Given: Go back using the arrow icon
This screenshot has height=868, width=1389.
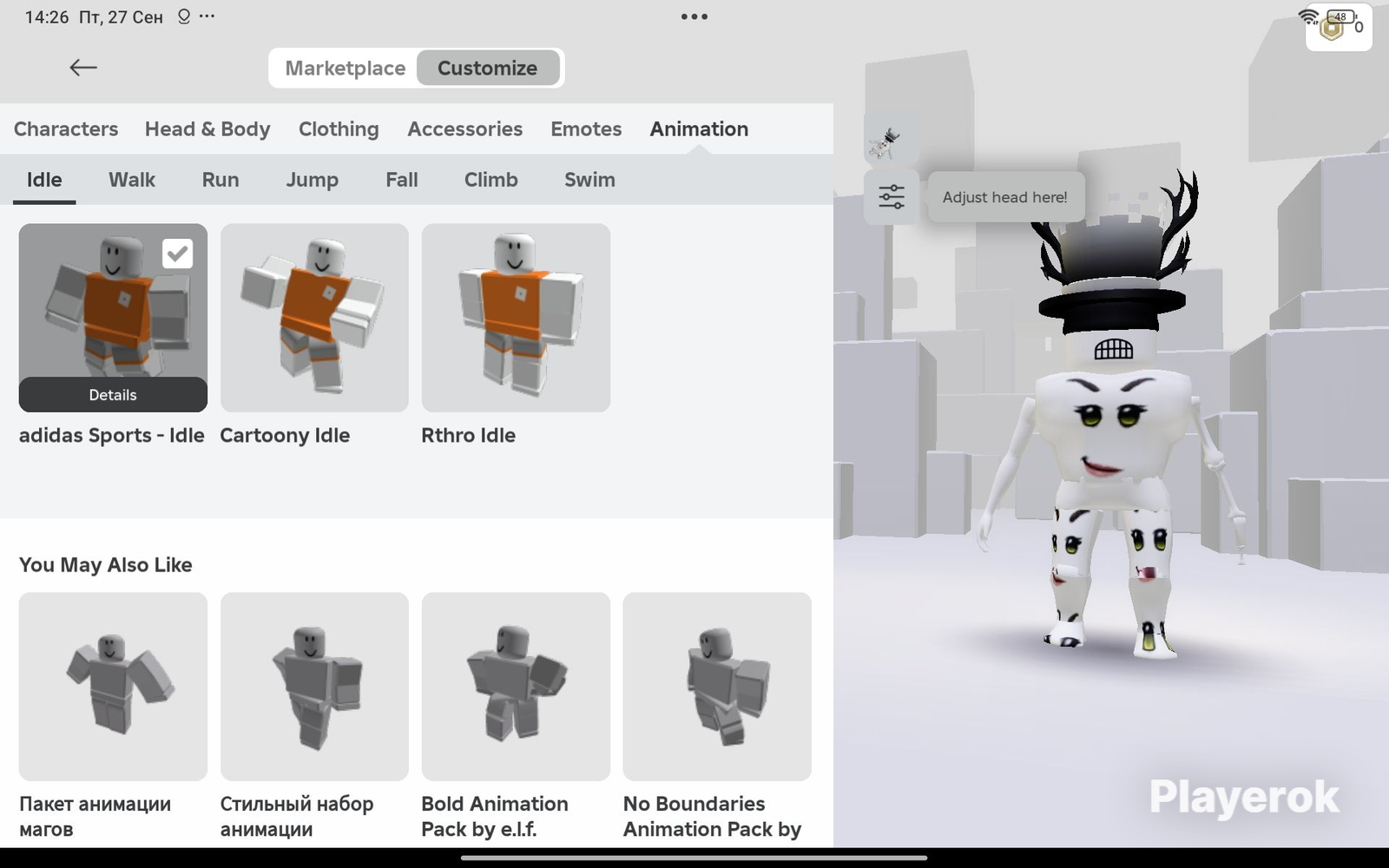Looking at the screenshot, I should [x=83, y=68].
